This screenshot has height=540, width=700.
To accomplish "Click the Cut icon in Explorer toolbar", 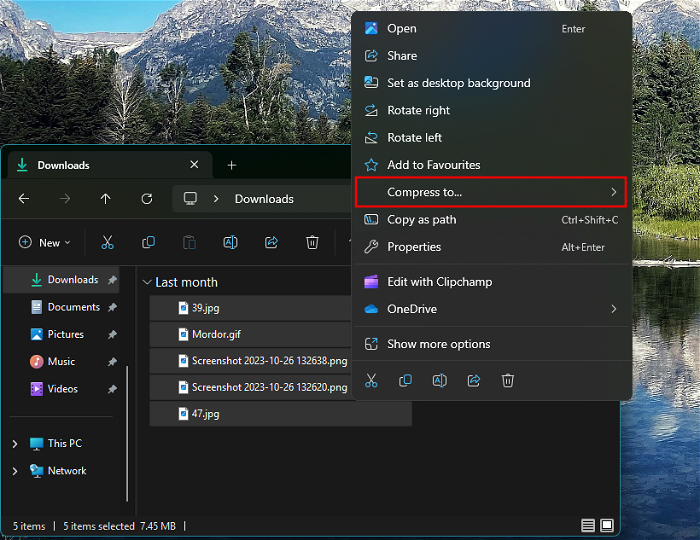I will (x=107, y=242).
